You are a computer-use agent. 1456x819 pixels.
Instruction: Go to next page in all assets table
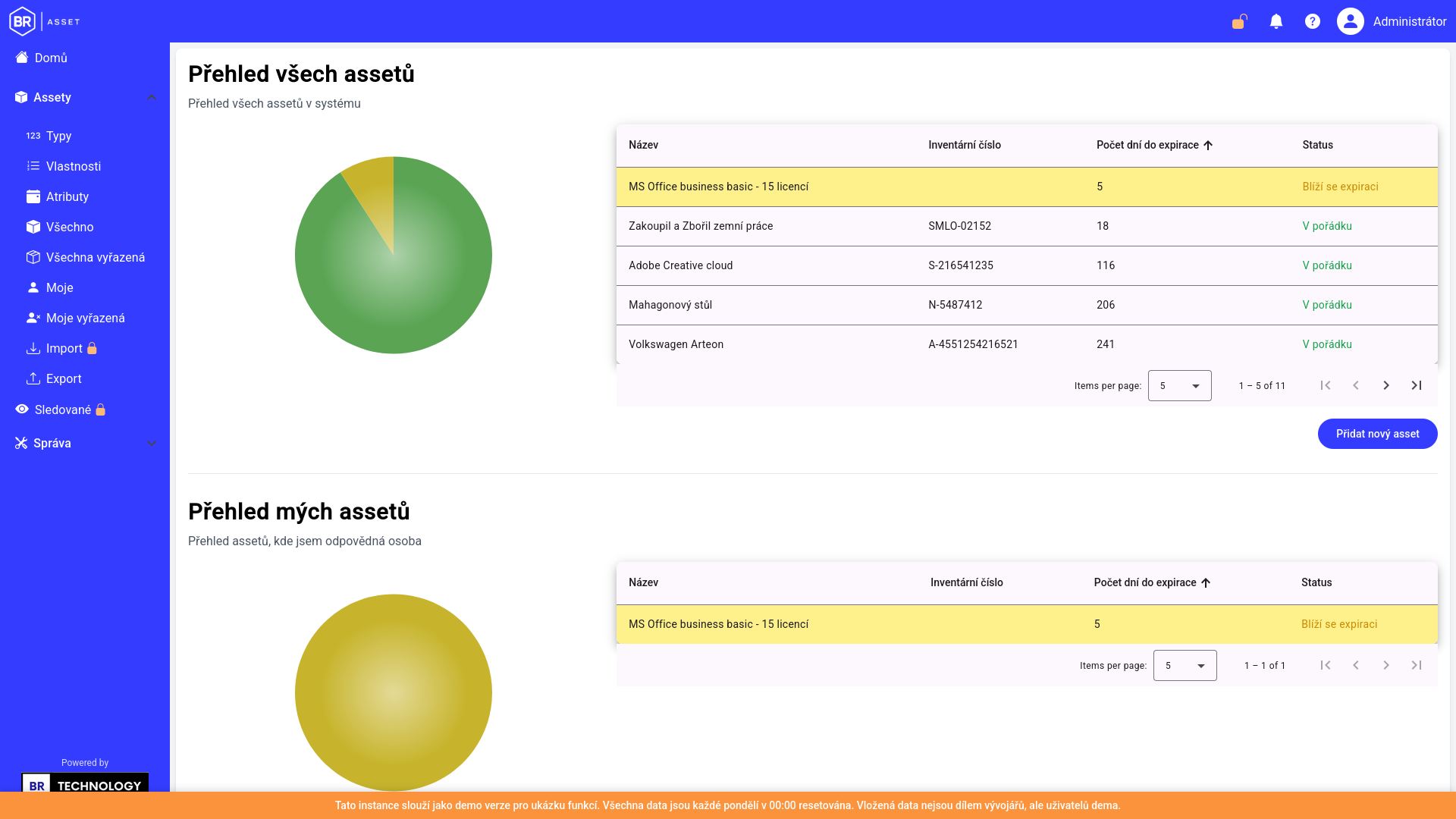1386,385
